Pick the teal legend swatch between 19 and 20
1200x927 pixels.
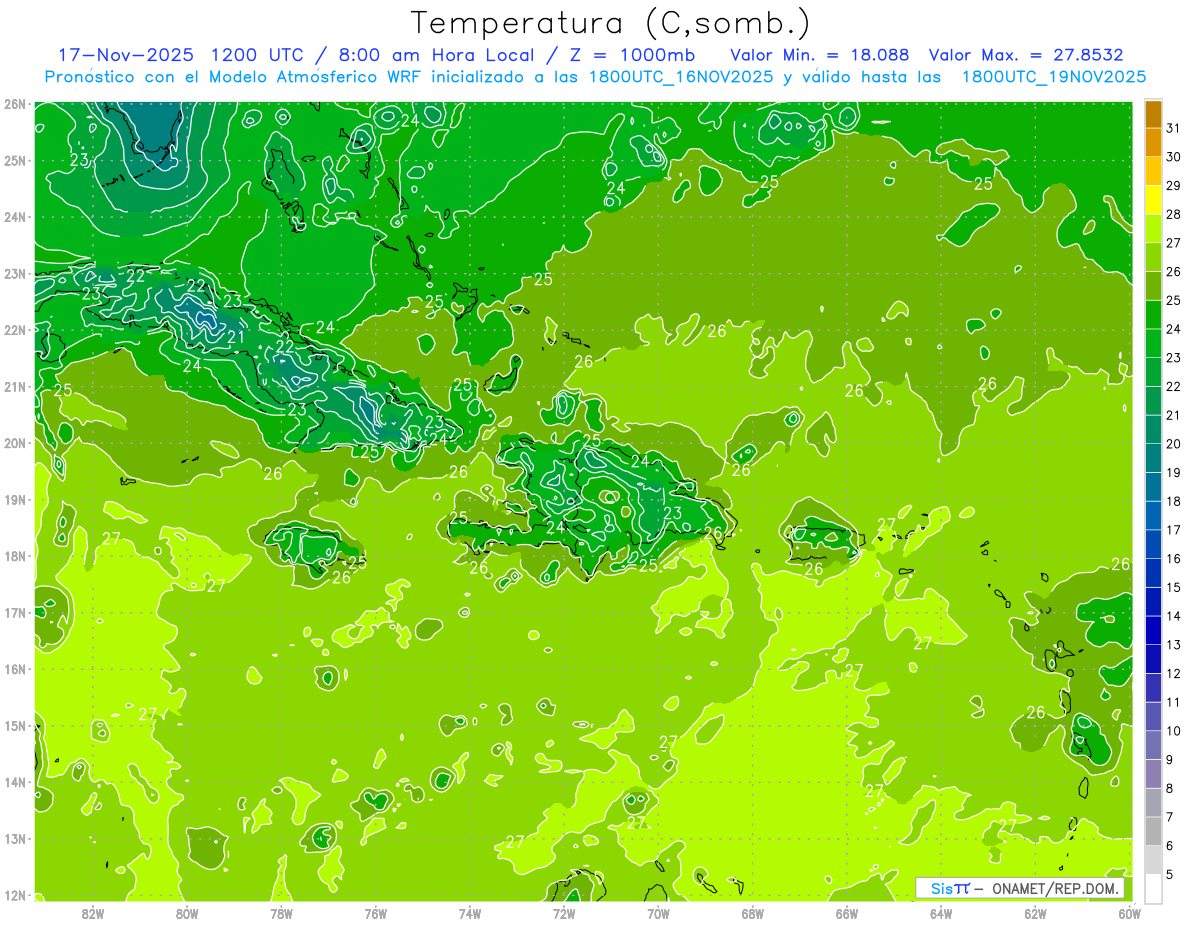[1153, 457]
